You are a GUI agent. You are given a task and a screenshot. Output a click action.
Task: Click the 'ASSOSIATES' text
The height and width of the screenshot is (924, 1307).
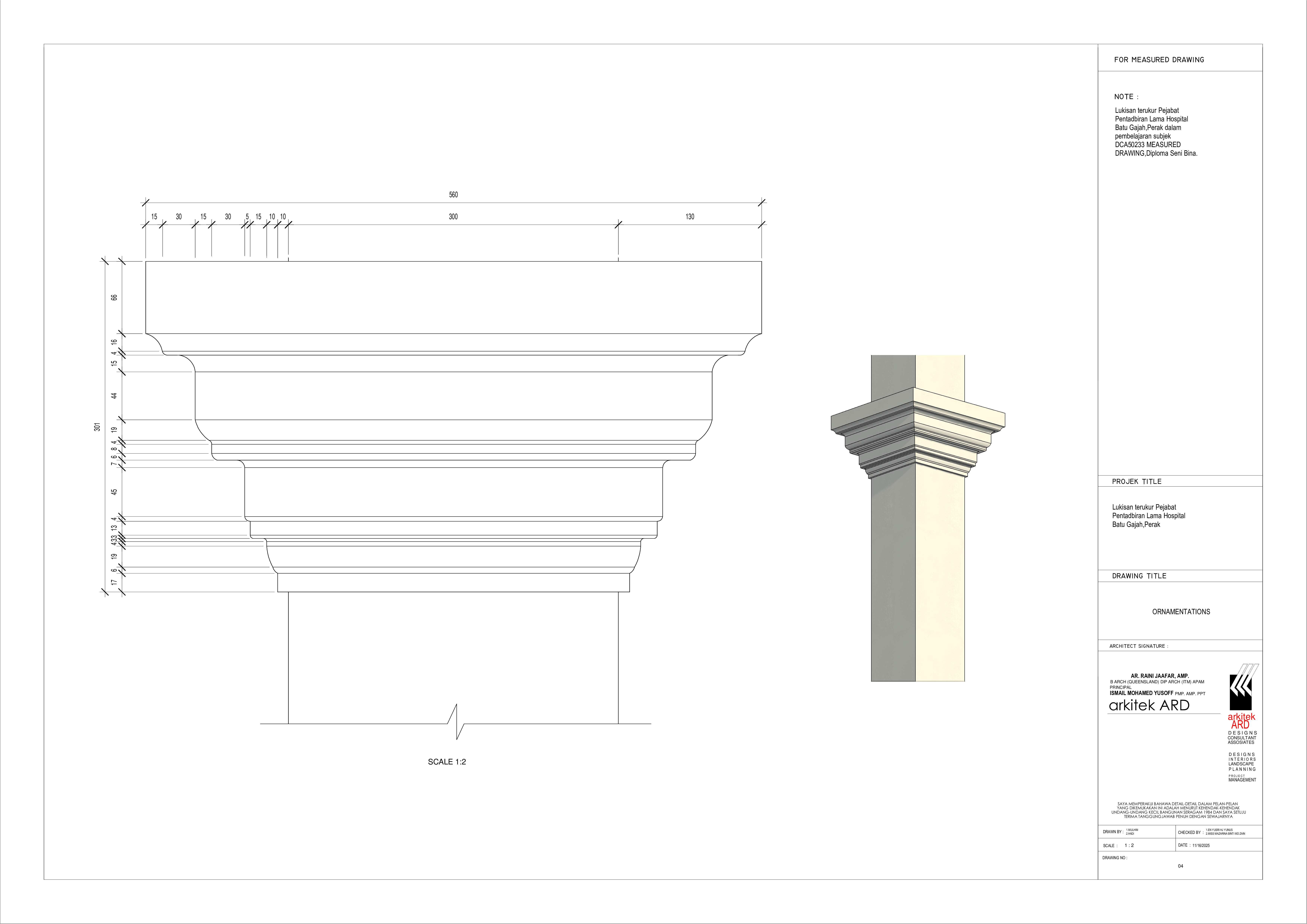pyautogui.click(x=1241, y=742)
